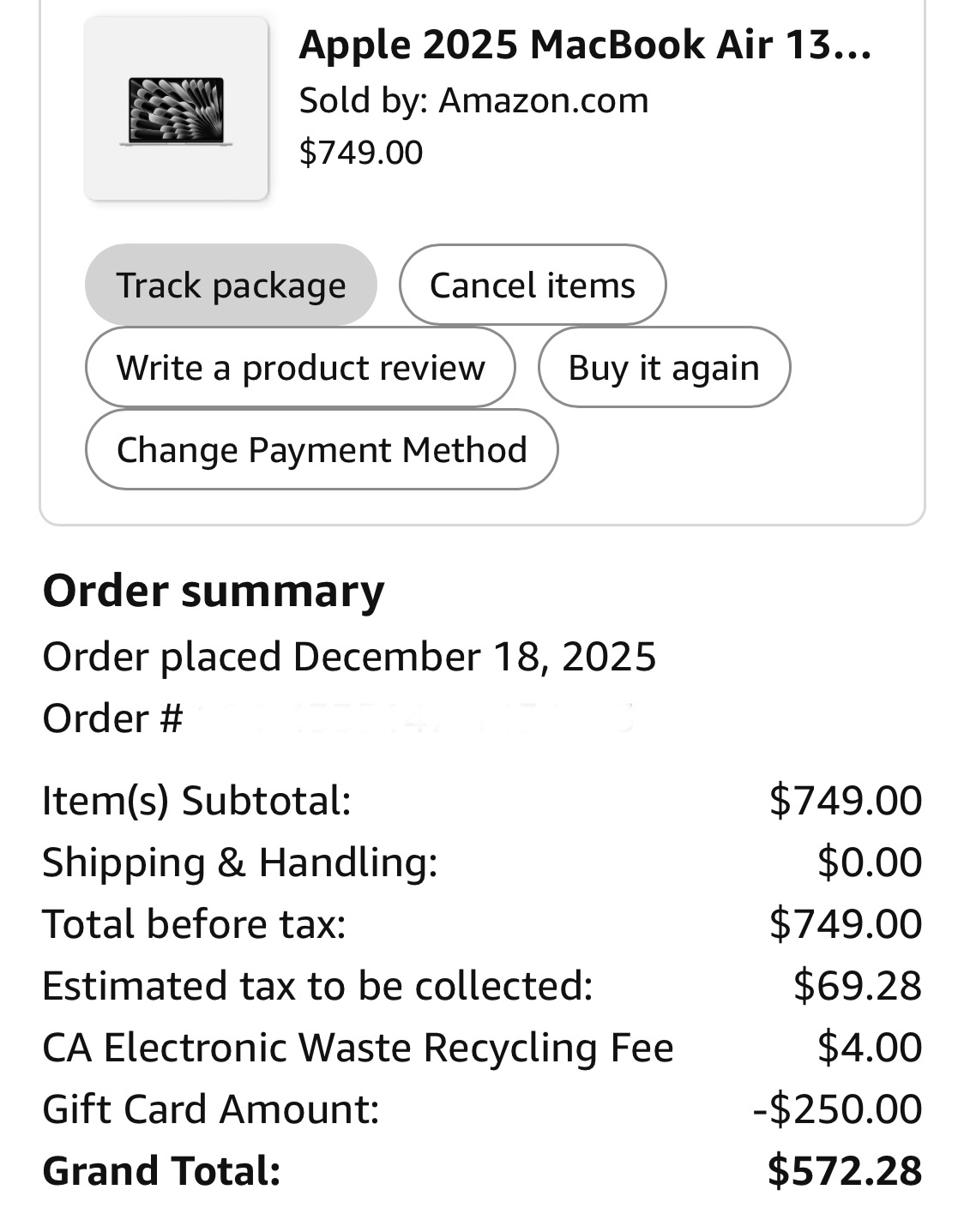
Task: Click the Item(s) Subtotal label
Action: 196,801
